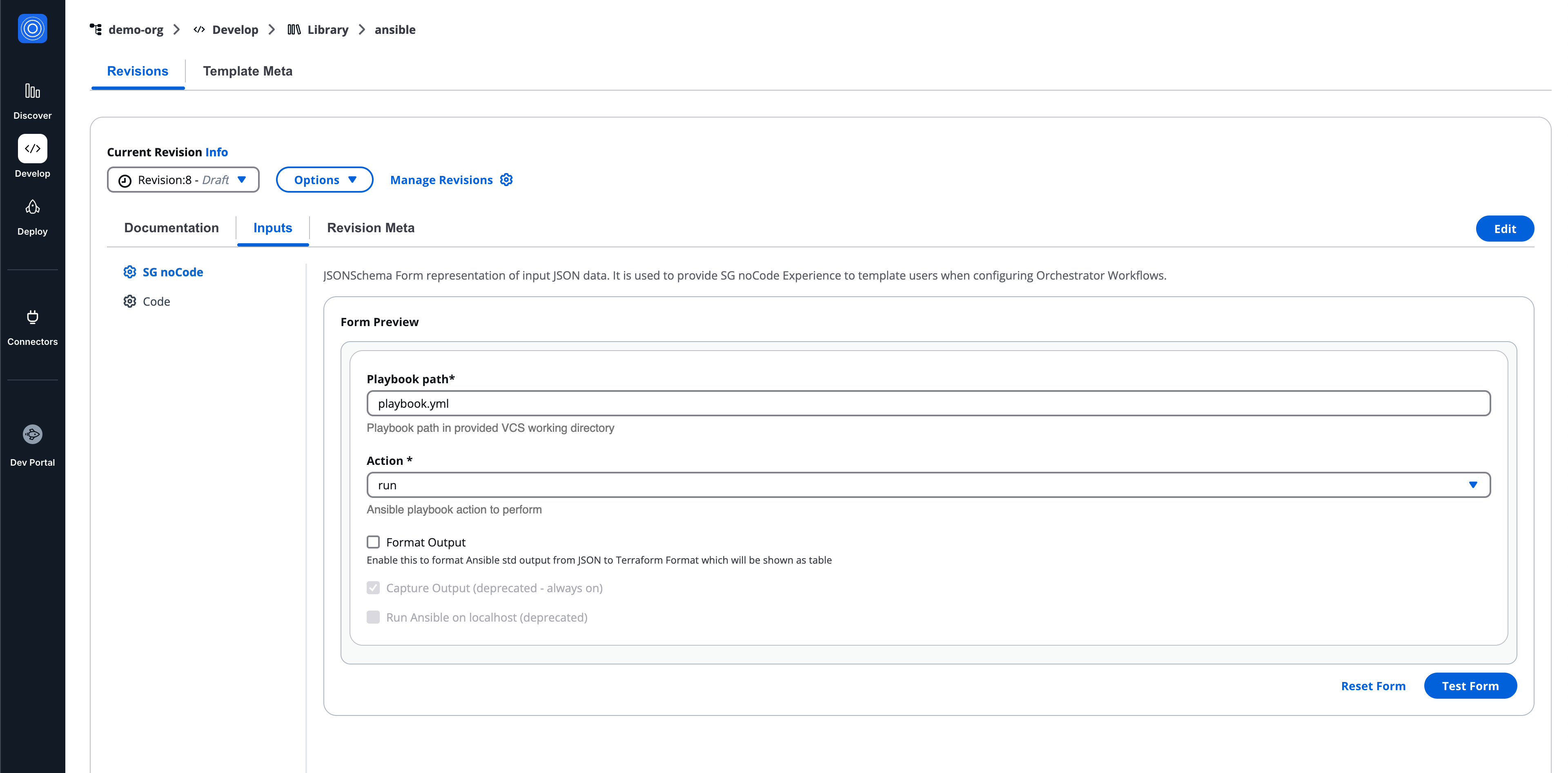Click the Info link near Current Revision
The image size is (1568, 773).
click(216, 152)
